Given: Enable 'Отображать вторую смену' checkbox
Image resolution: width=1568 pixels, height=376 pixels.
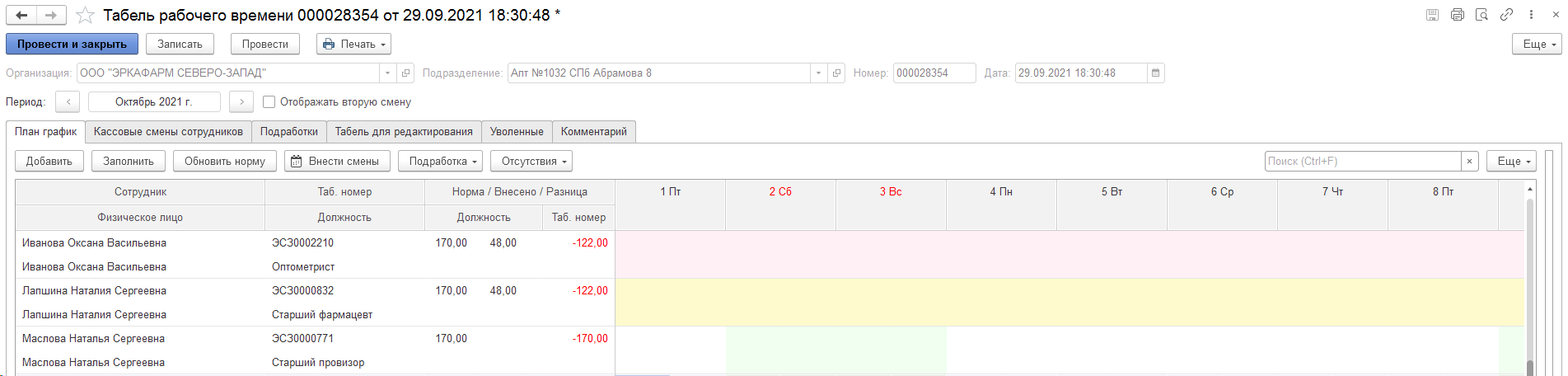Looking at the screenshot, I should 269,102.
